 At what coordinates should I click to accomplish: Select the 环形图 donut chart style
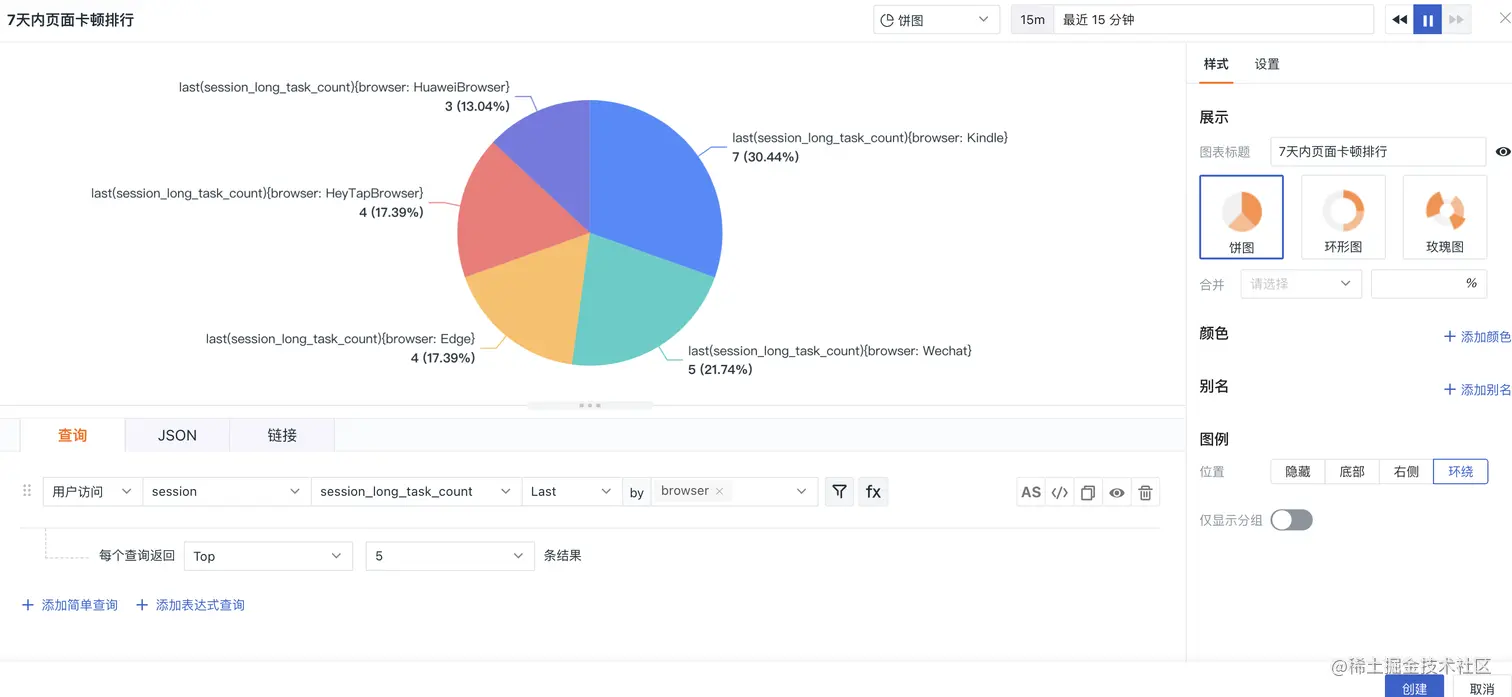(x=1343, y=217)
